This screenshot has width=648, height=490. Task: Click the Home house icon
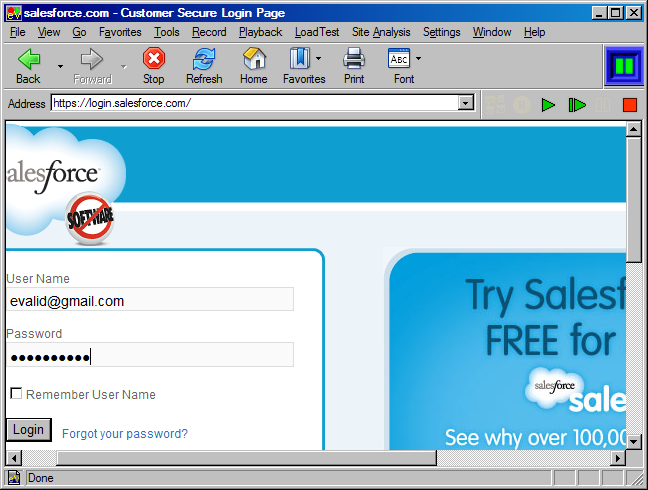(x=254, y=58)
